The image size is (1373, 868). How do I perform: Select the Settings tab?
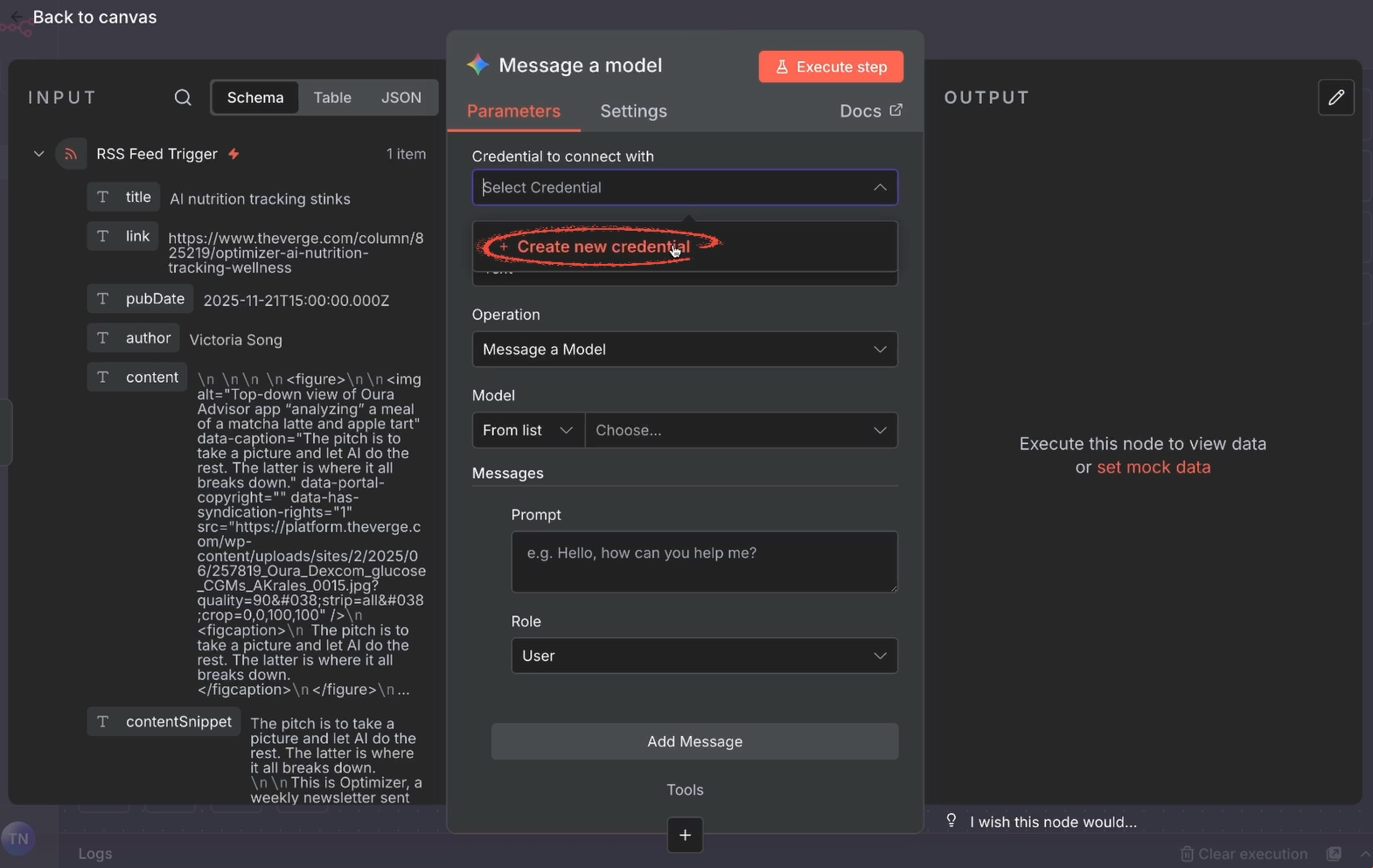pyautogui.click(x=633, y=111)
